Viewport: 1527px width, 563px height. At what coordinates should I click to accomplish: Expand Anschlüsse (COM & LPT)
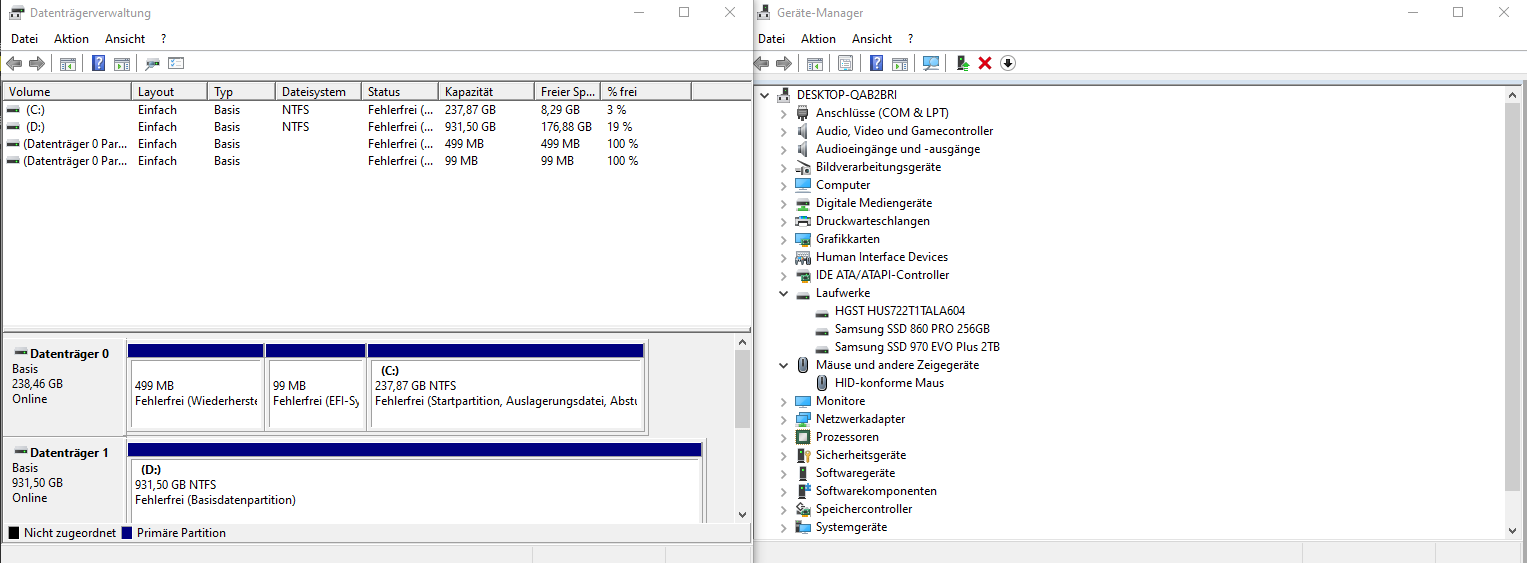tap(784, 113)
